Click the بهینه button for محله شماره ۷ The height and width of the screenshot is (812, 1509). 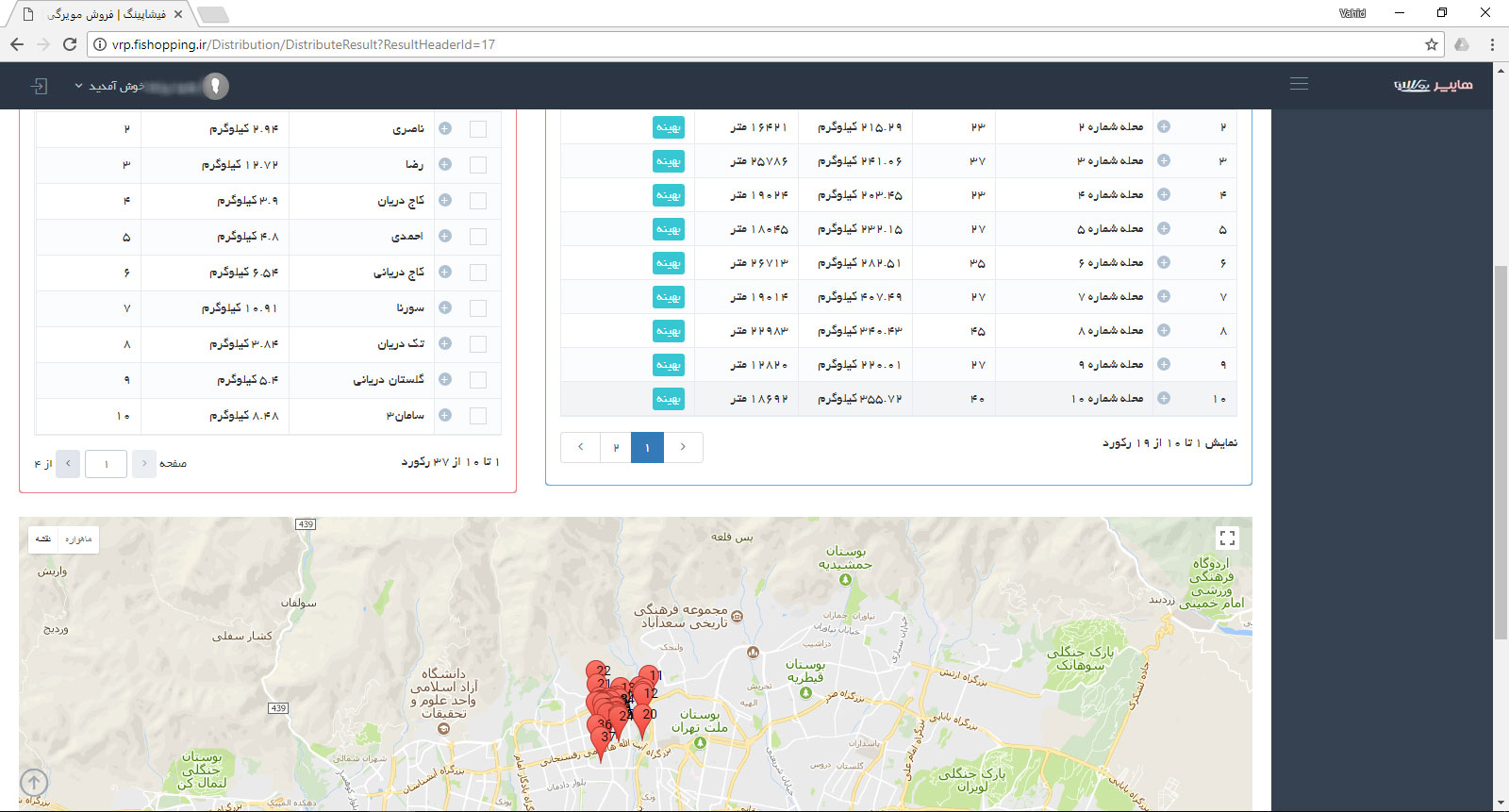coord(669,297)
